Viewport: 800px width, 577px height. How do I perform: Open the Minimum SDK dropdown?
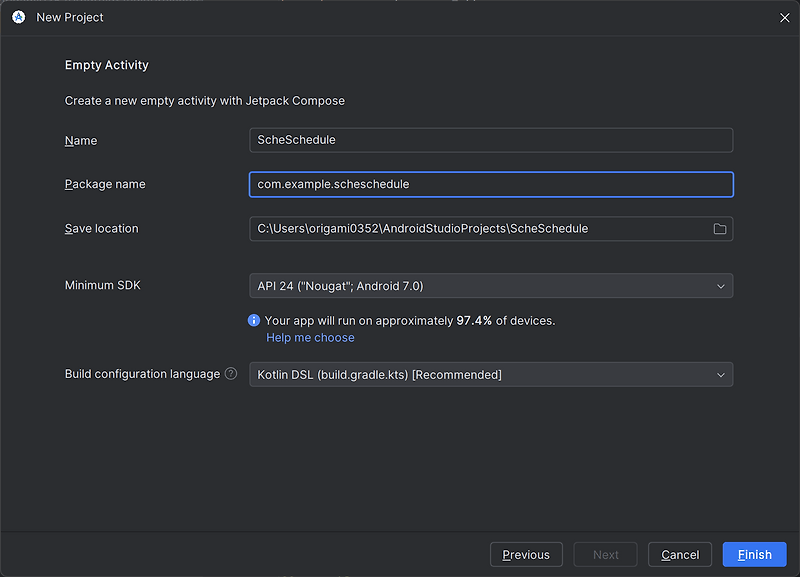click(x=491, y=285)
